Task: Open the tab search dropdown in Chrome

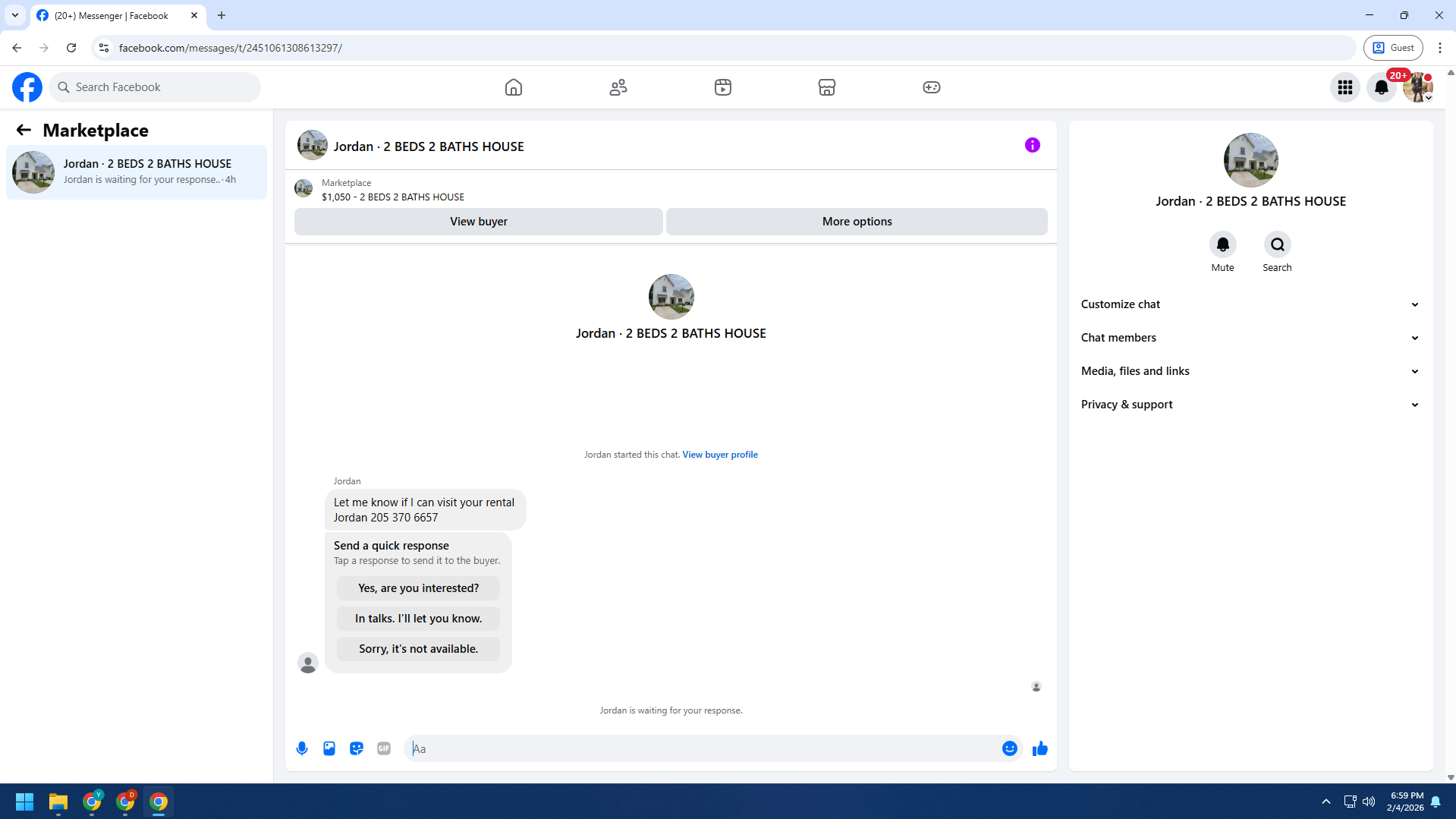Action: pyautogui.click(x=14, y=15)
